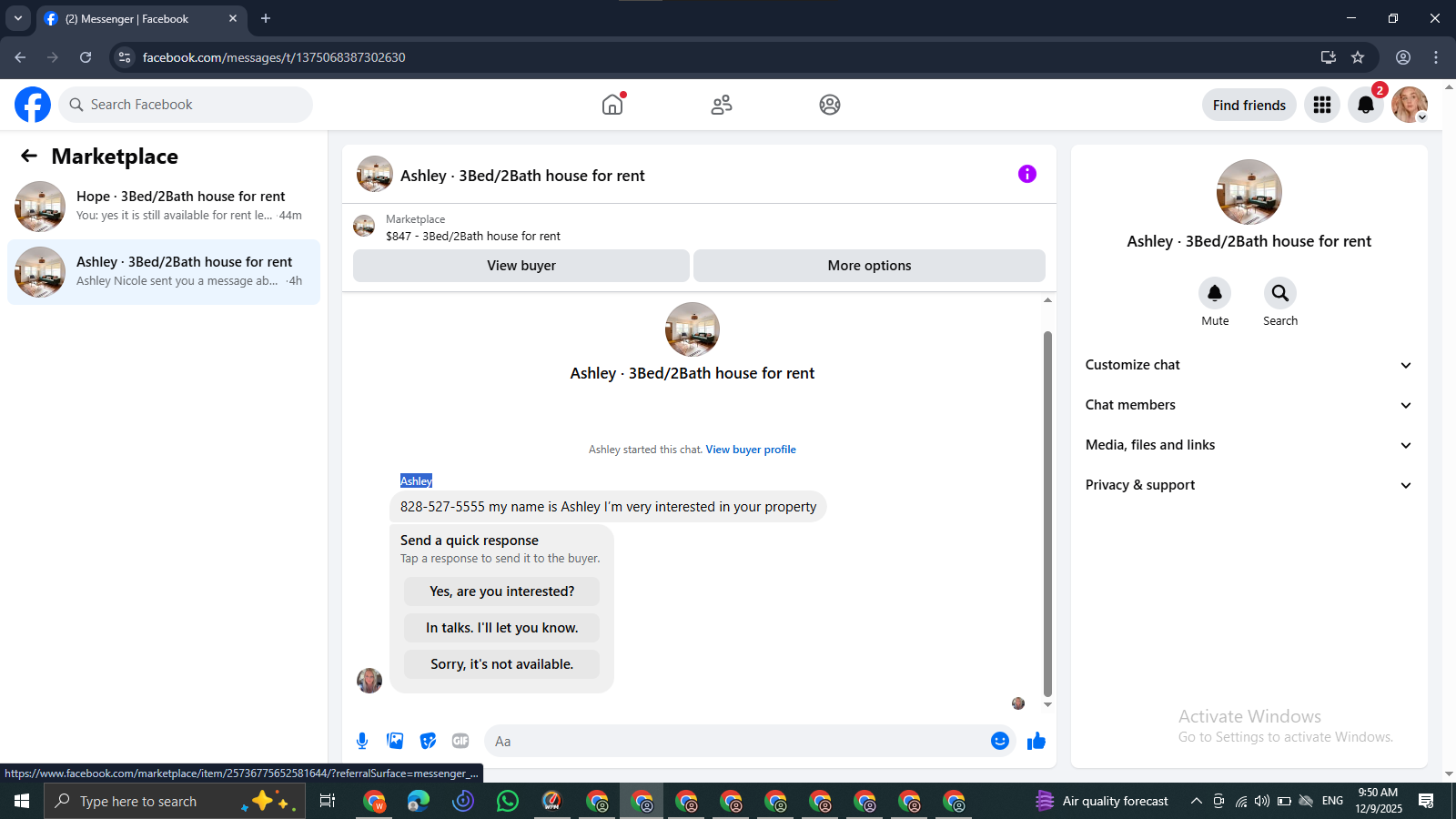Click the back arrow next to Marketplace
The width and height of the screenshot is (1456, 819).
pyautogui.click(x=29, y=156)
